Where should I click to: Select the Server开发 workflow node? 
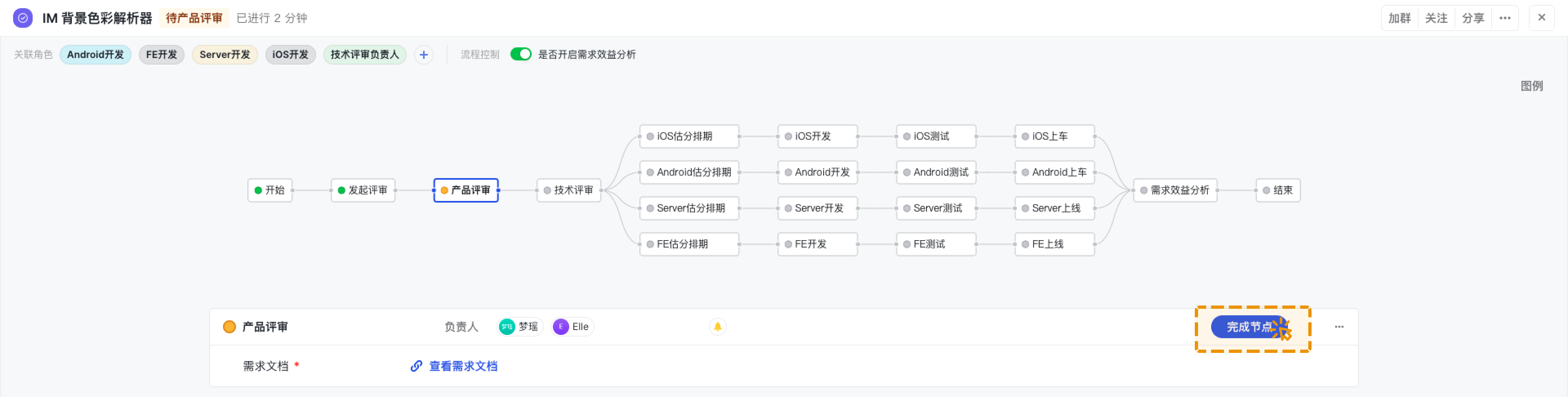click(x=818, y=208)
